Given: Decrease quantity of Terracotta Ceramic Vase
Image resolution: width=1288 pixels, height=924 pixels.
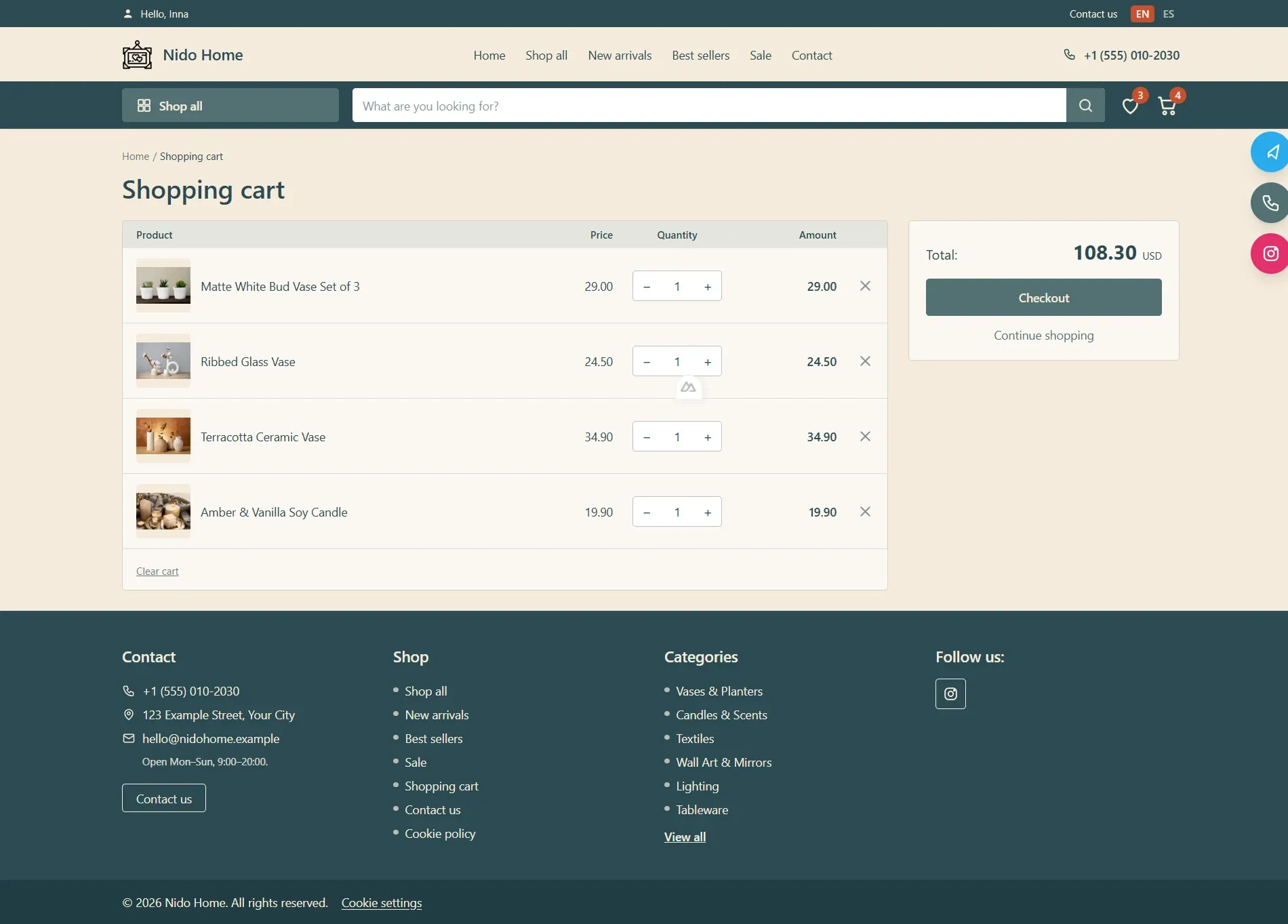Looking at the screenshot, I should click(x=647, y=437).
